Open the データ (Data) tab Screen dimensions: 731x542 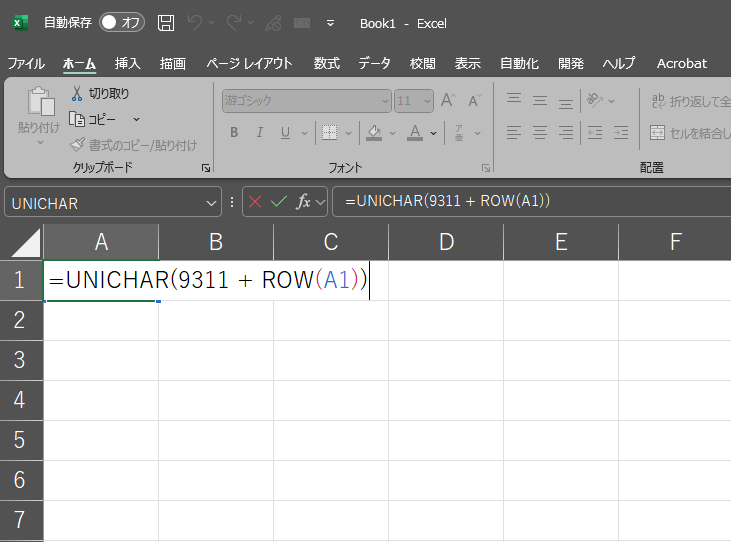pos(374,63)
